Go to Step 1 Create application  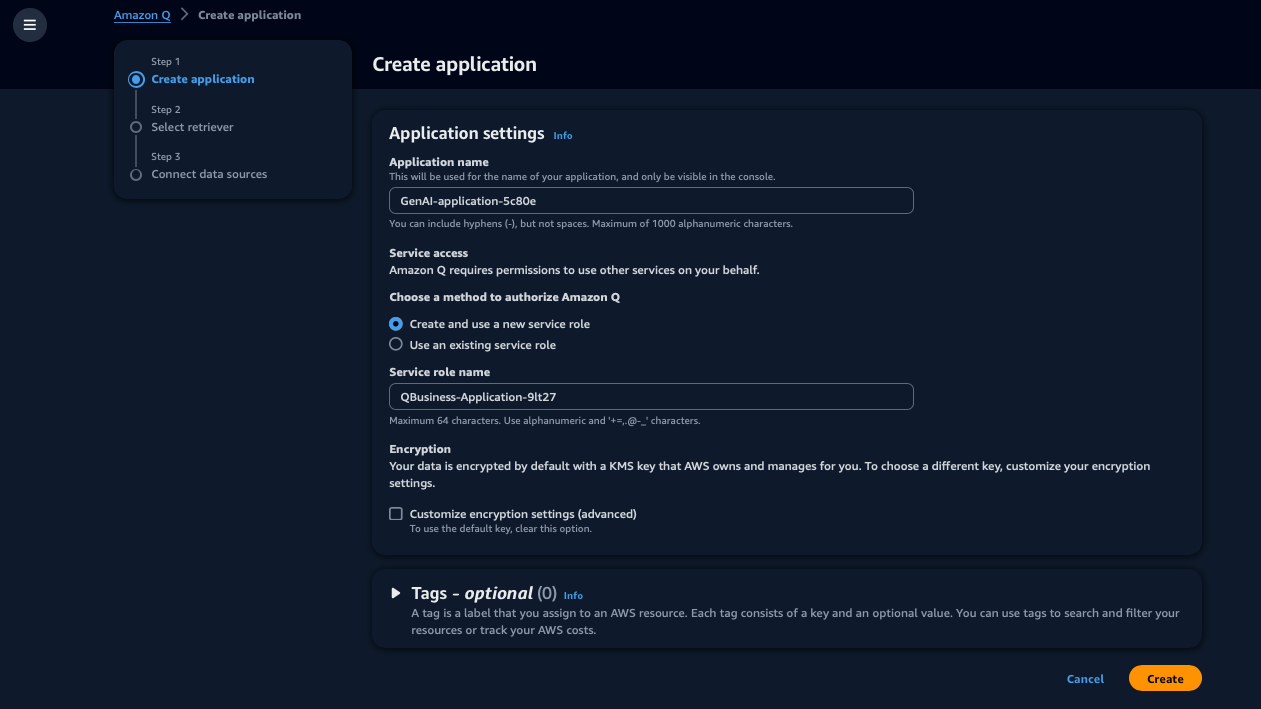tap(203, 79)
